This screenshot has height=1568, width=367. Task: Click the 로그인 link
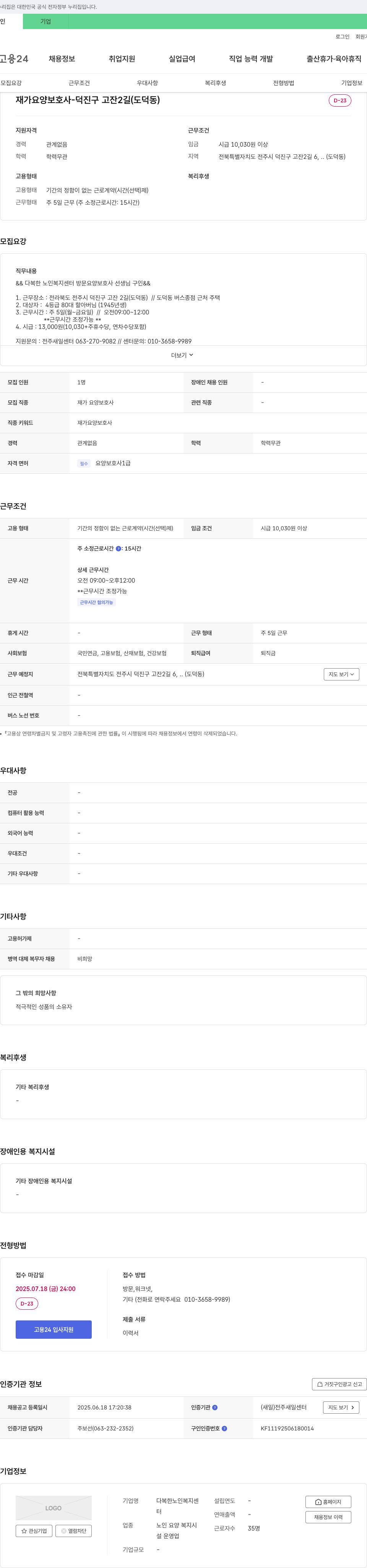343,37
